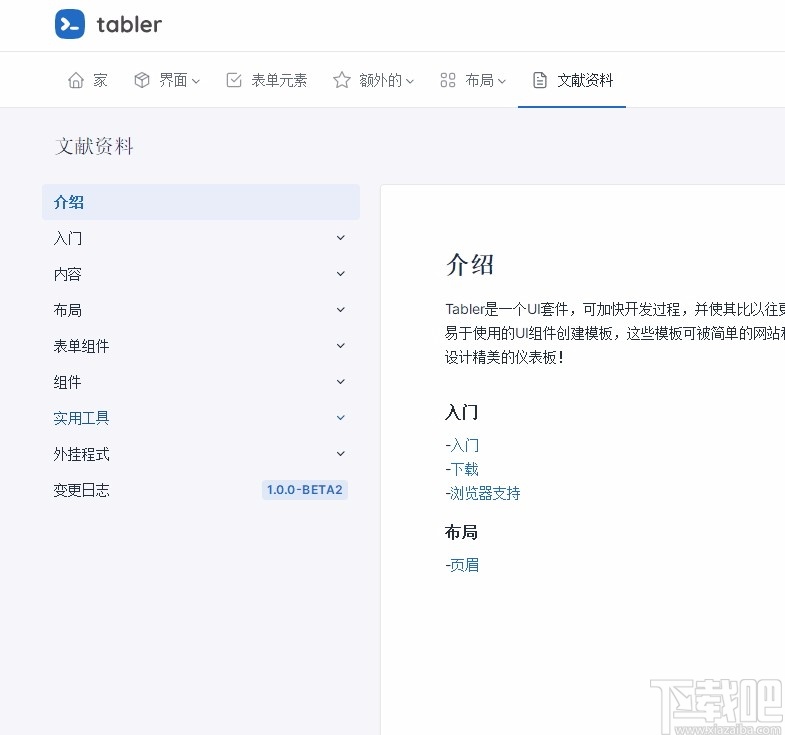This screenshot has width=785, height=735.
Task: Select 介绍 in the sidebar
Action: click(201, 202)
